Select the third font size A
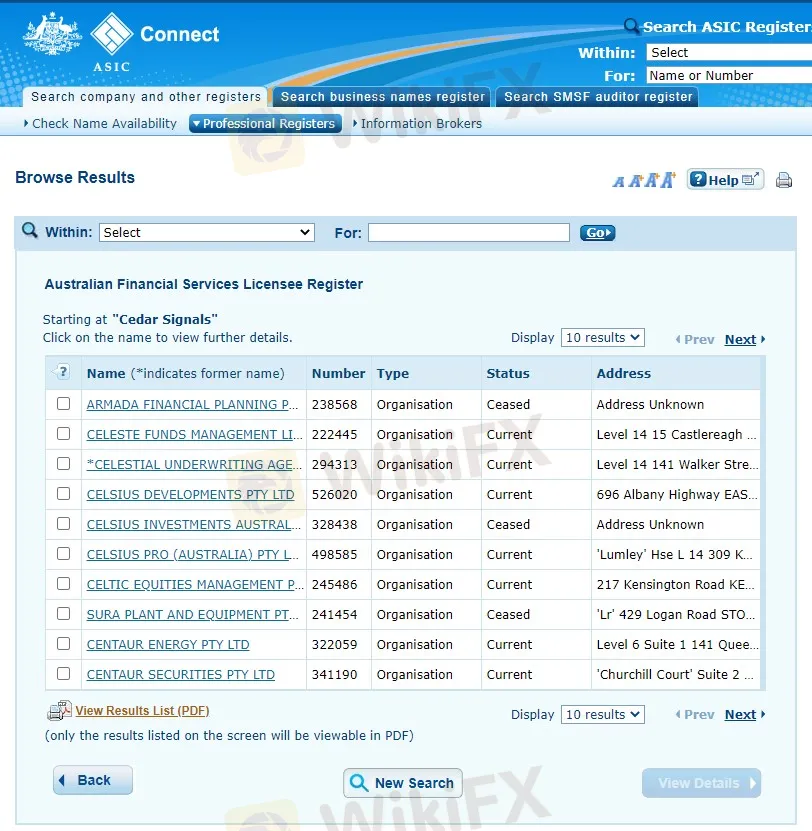Image resolution: width=812 pixels, height=831 pixels. (652, 180)
